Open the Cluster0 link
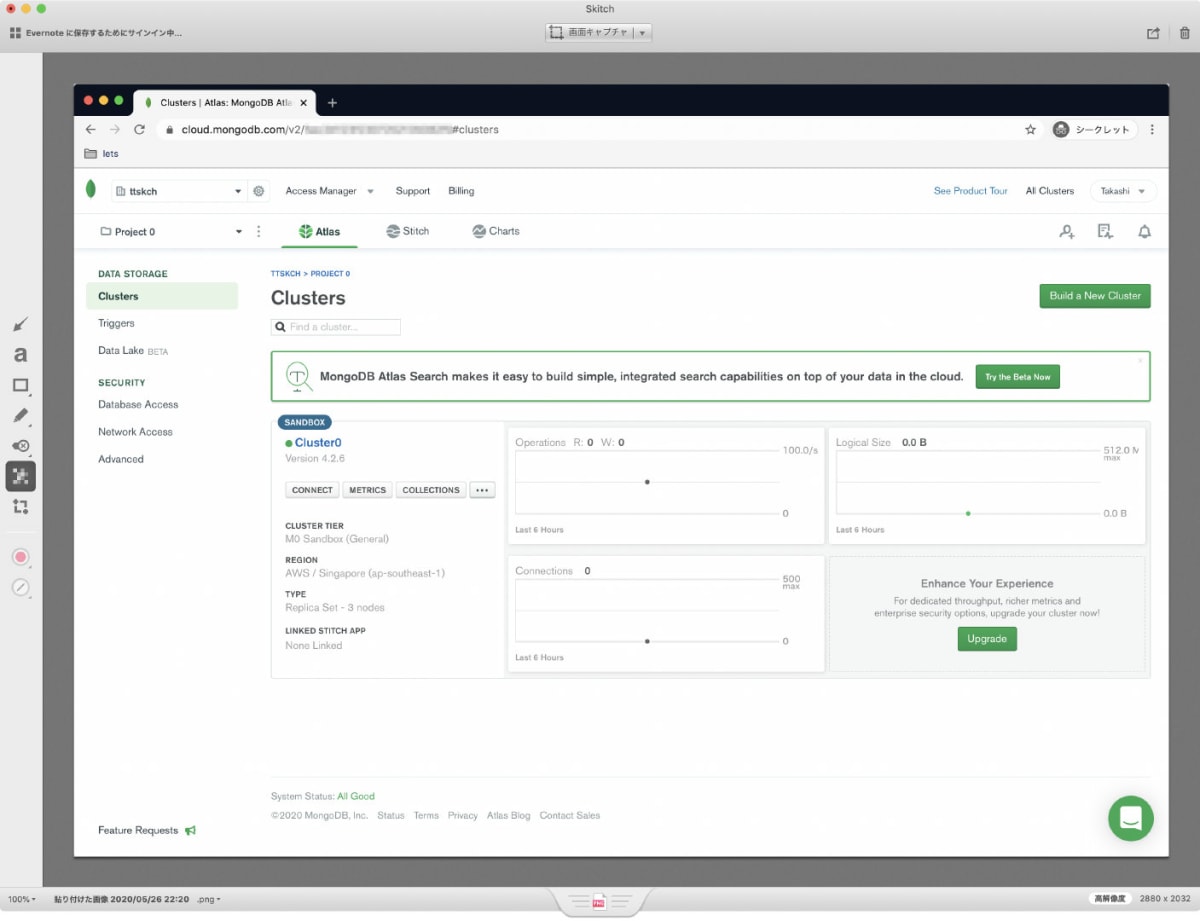The image size is (1200, 921). click(x=318, y=442)
